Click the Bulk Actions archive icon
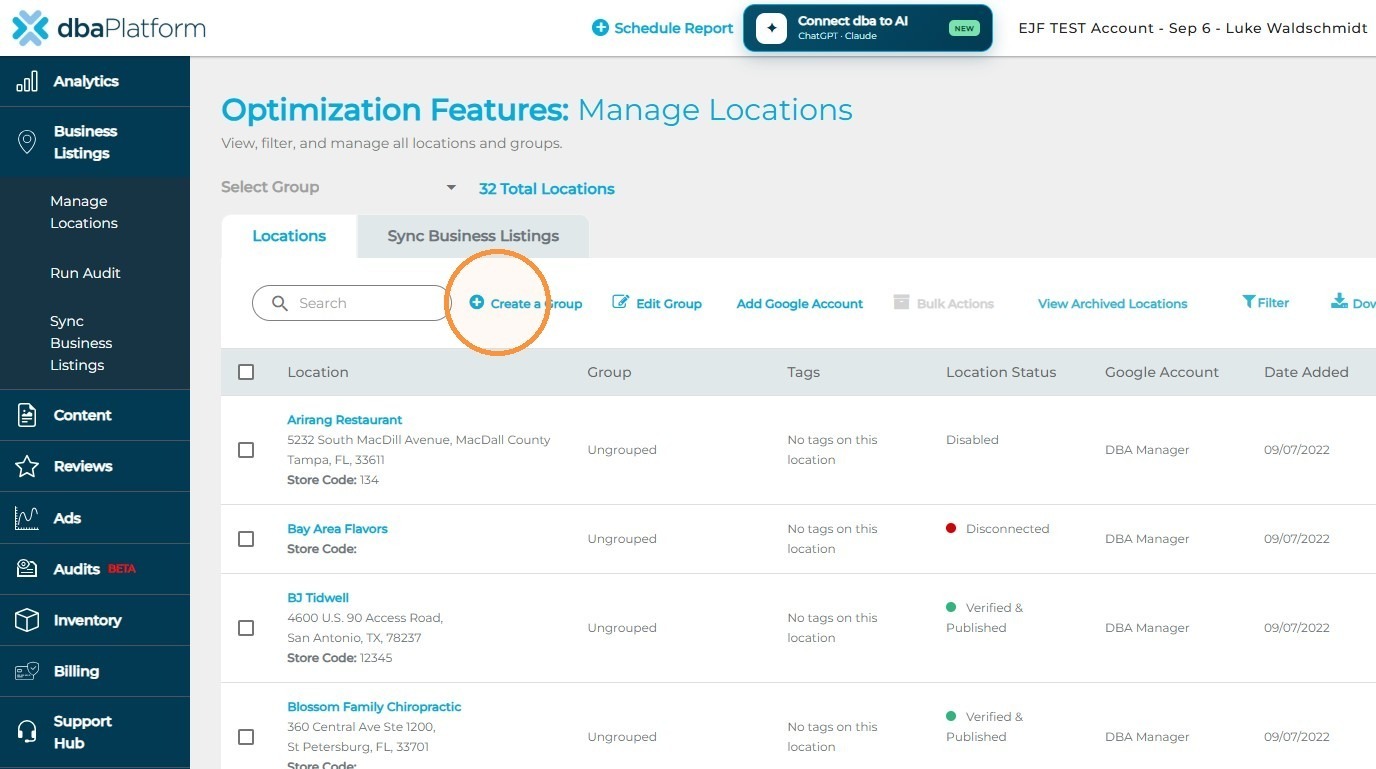Image resolution: width=1376 pixels, height=769 pixels. click(x=901, y=302)
